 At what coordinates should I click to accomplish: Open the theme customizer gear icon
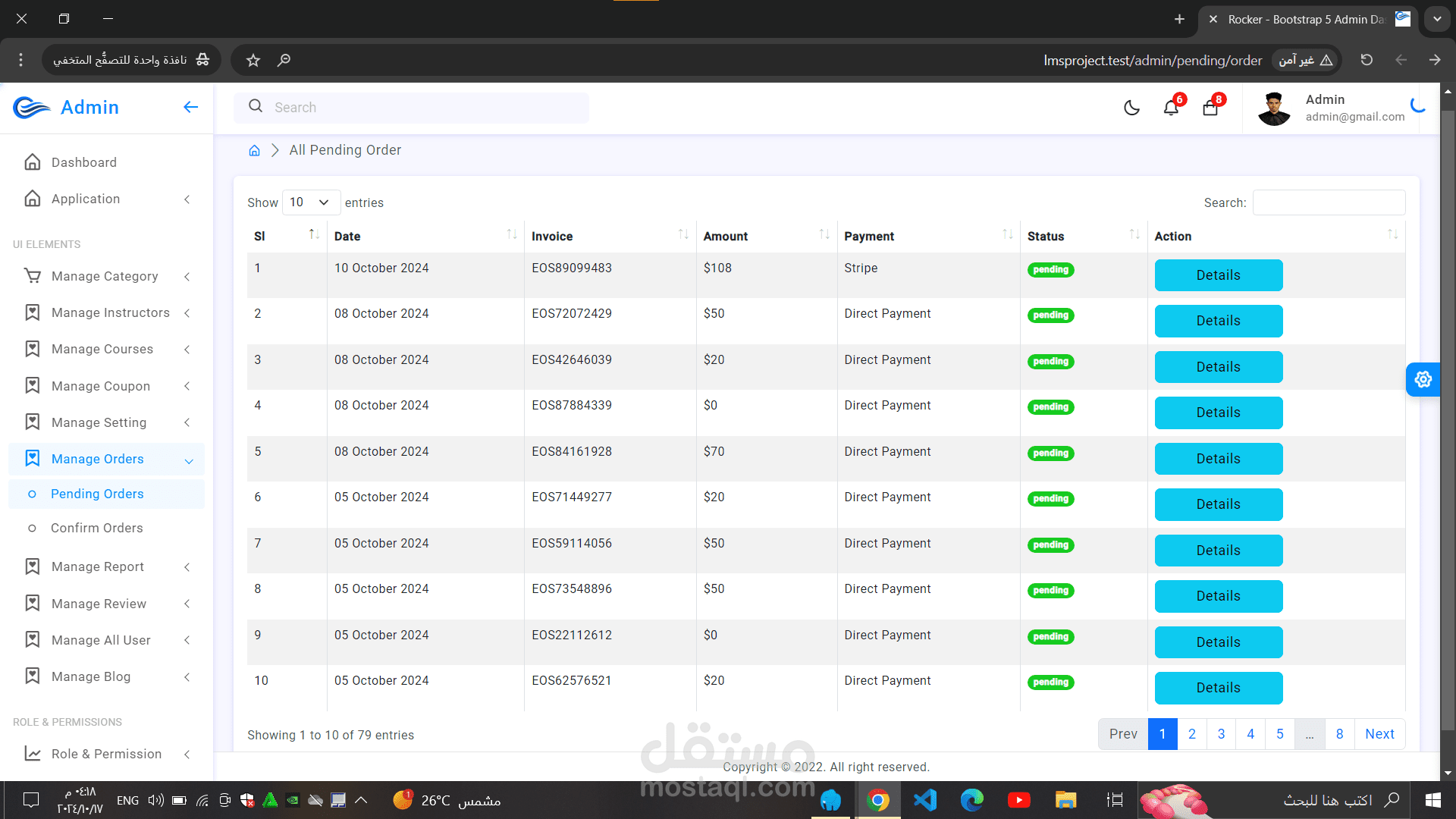[1423, 379]
